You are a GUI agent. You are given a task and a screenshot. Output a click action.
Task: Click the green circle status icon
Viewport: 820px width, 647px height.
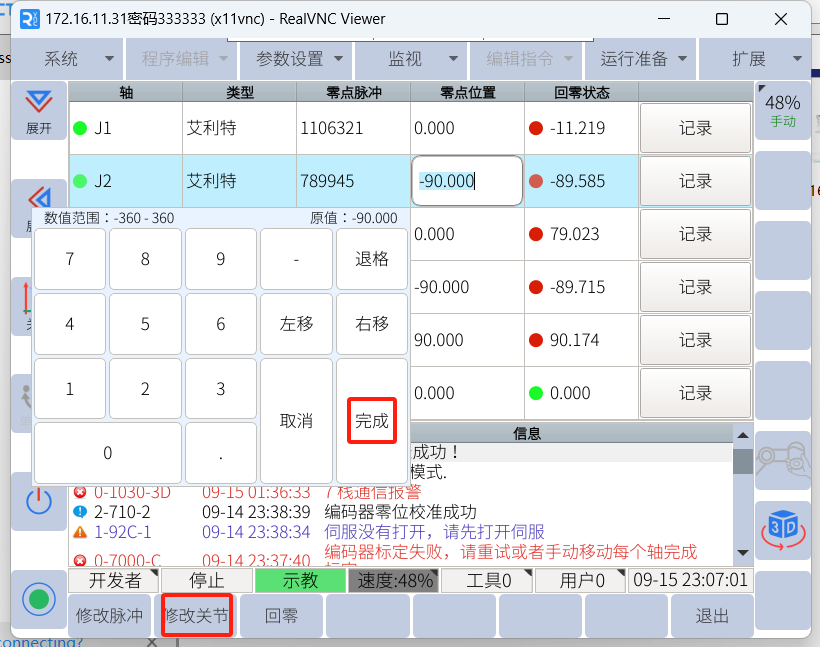point(38,600)
